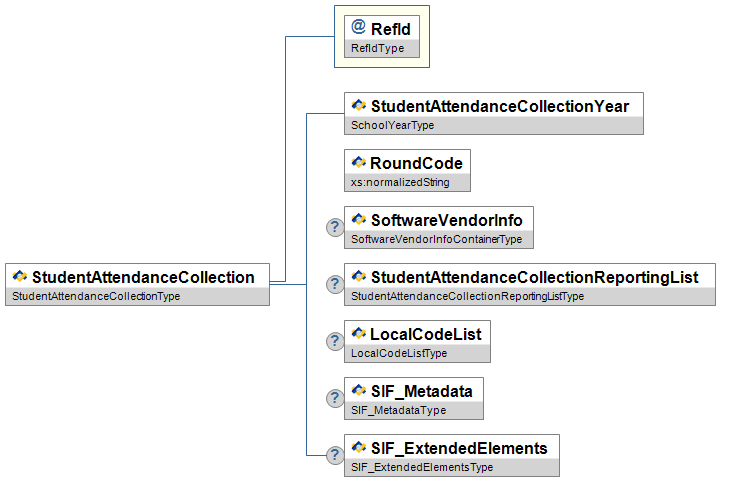Follow the LocalCodeListType type label

point(399,353)
